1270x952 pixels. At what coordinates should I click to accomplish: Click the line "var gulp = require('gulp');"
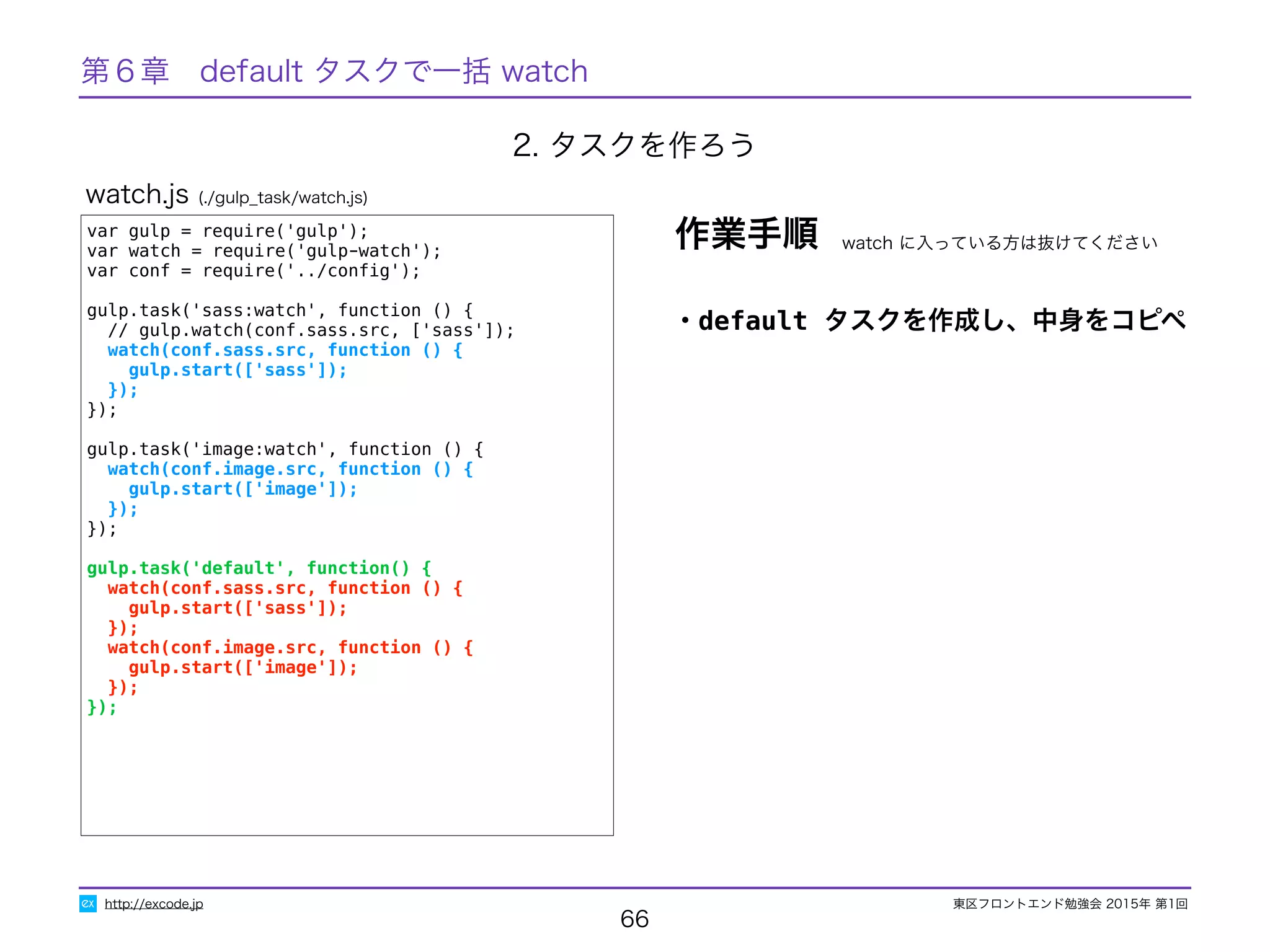tap(228, 231)
